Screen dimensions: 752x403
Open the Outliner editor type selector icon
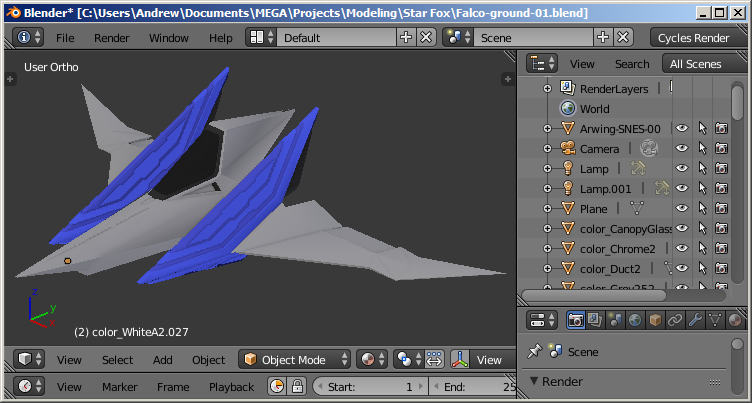[542, 63]
